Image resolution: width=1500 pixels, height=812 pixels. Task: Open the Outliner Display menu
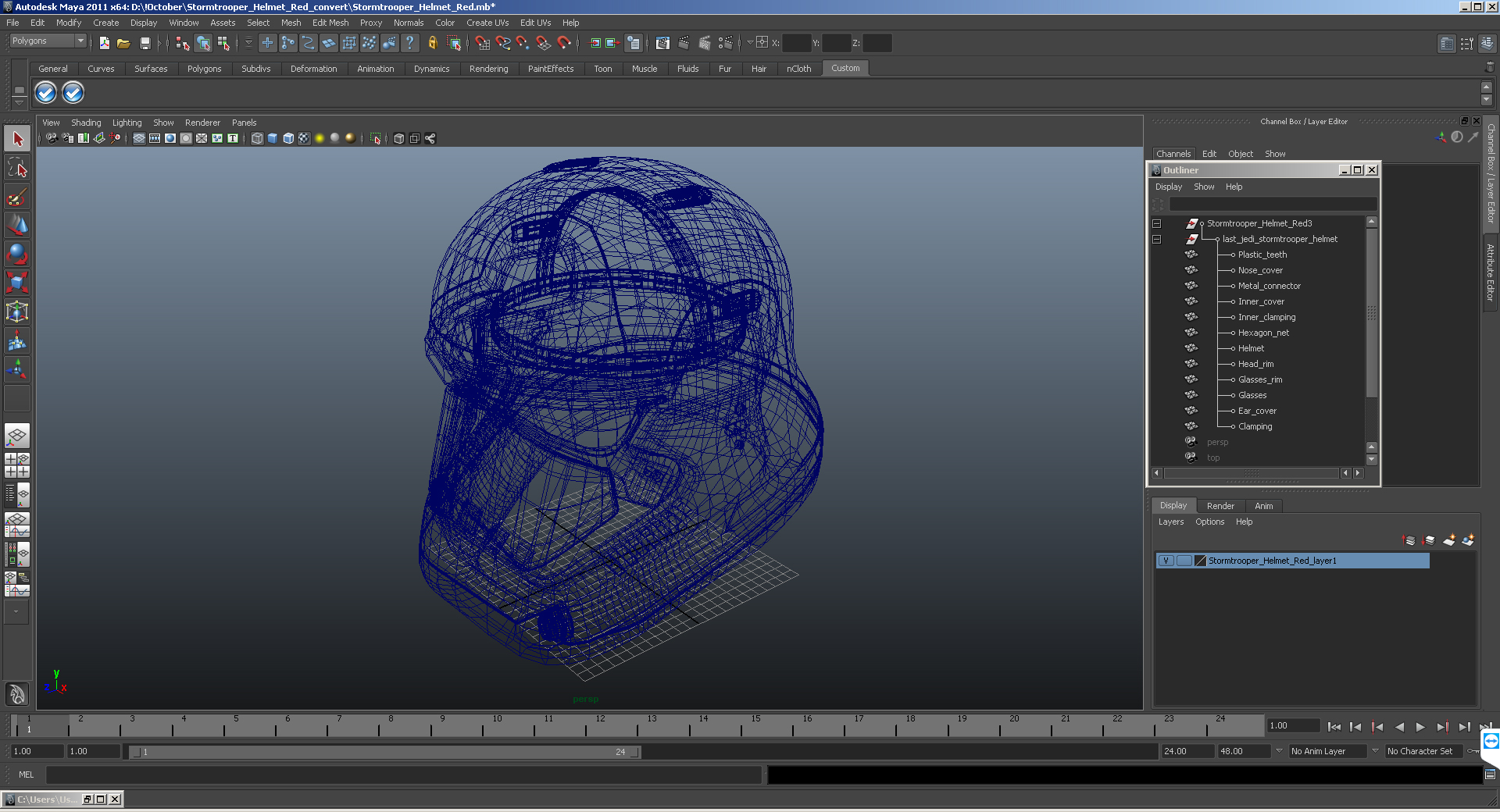[1169, 187]
